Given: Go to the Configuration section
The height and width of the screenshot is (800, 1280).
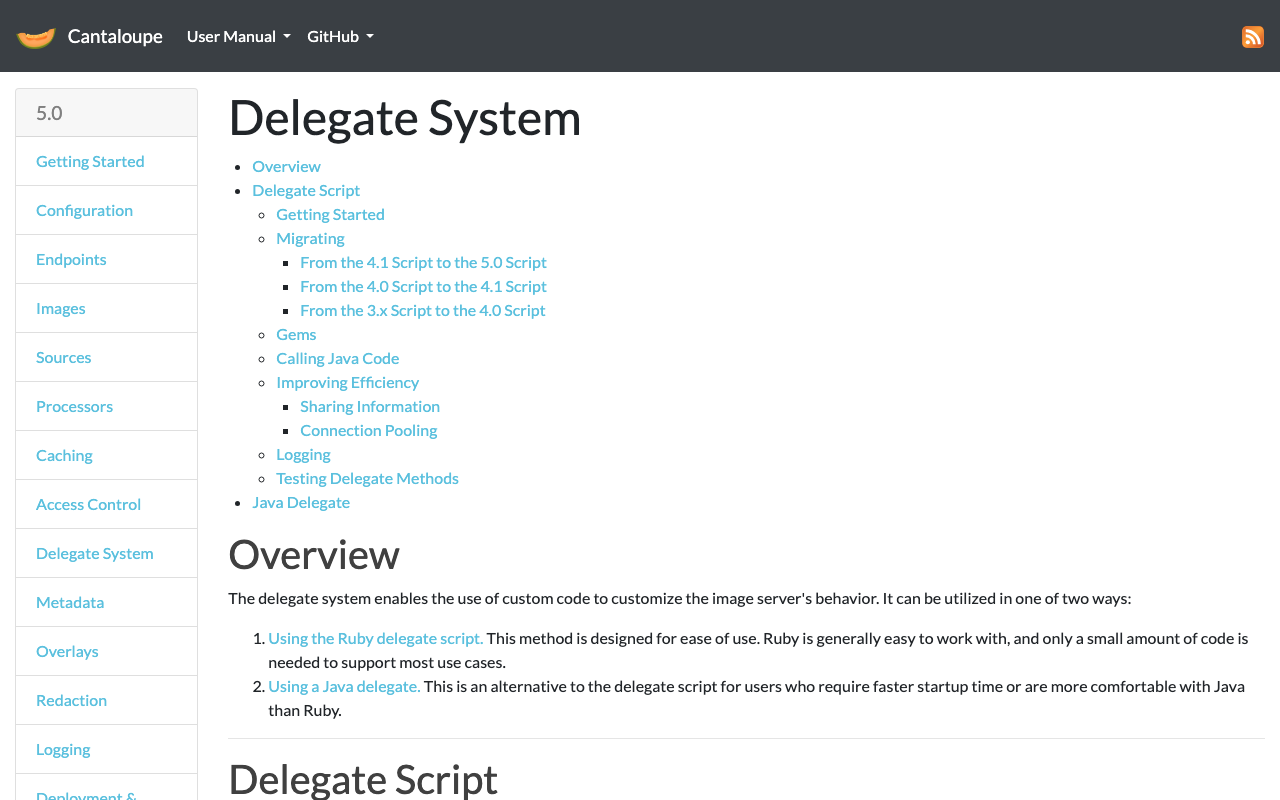Looking at the screenshot, I should click(x=84, y=210).
